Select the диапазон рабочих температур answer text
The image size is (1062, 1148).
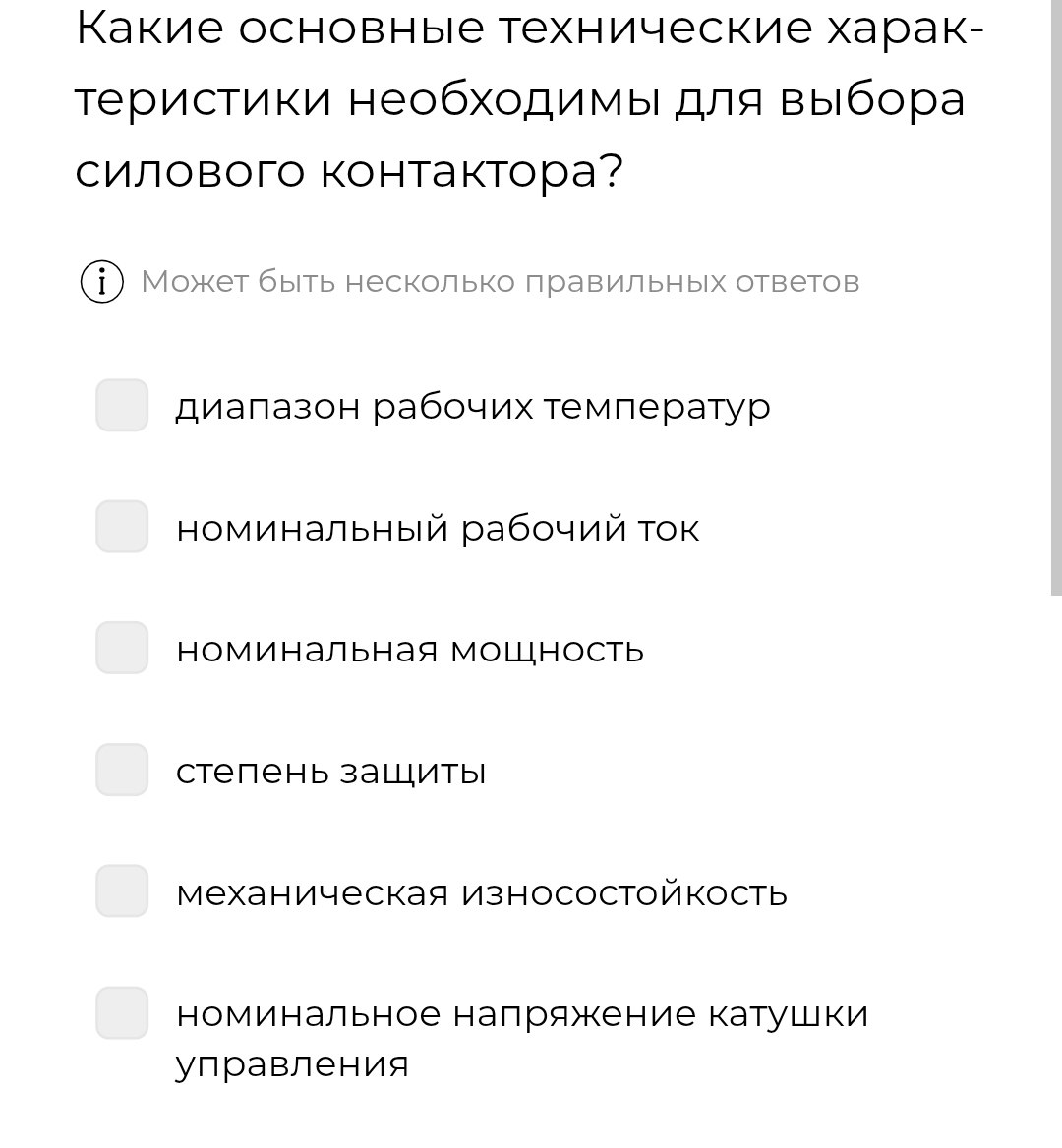[x=472, y=407]
